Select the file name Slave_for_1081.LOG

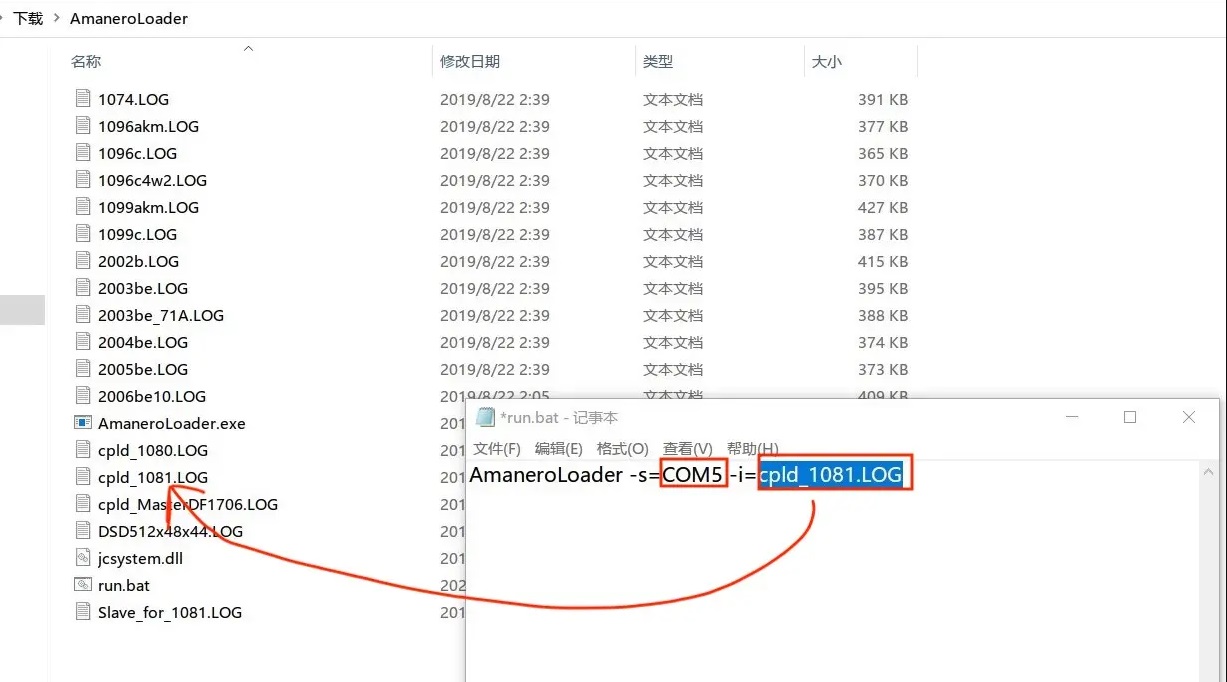[170, 612]
